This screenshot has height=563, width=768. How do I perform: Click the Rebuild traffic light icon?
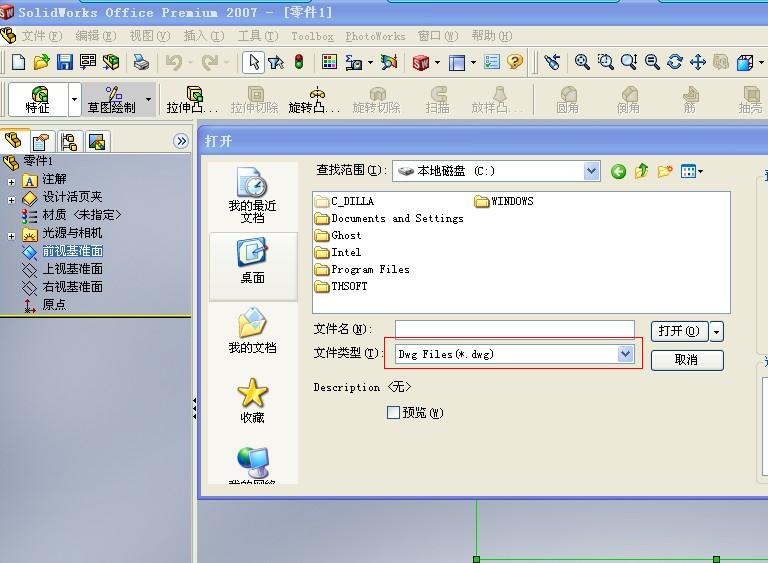[299, 62]
